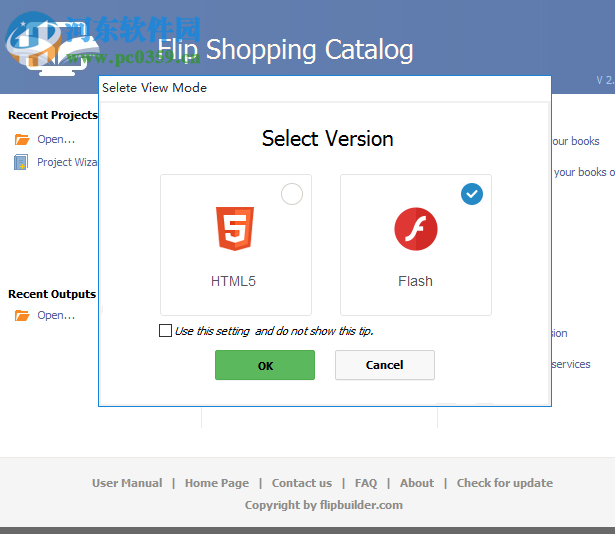This screenshot has width=615, height=534.
Task: Select the Flash logo icon
Action: click(416, 229)
